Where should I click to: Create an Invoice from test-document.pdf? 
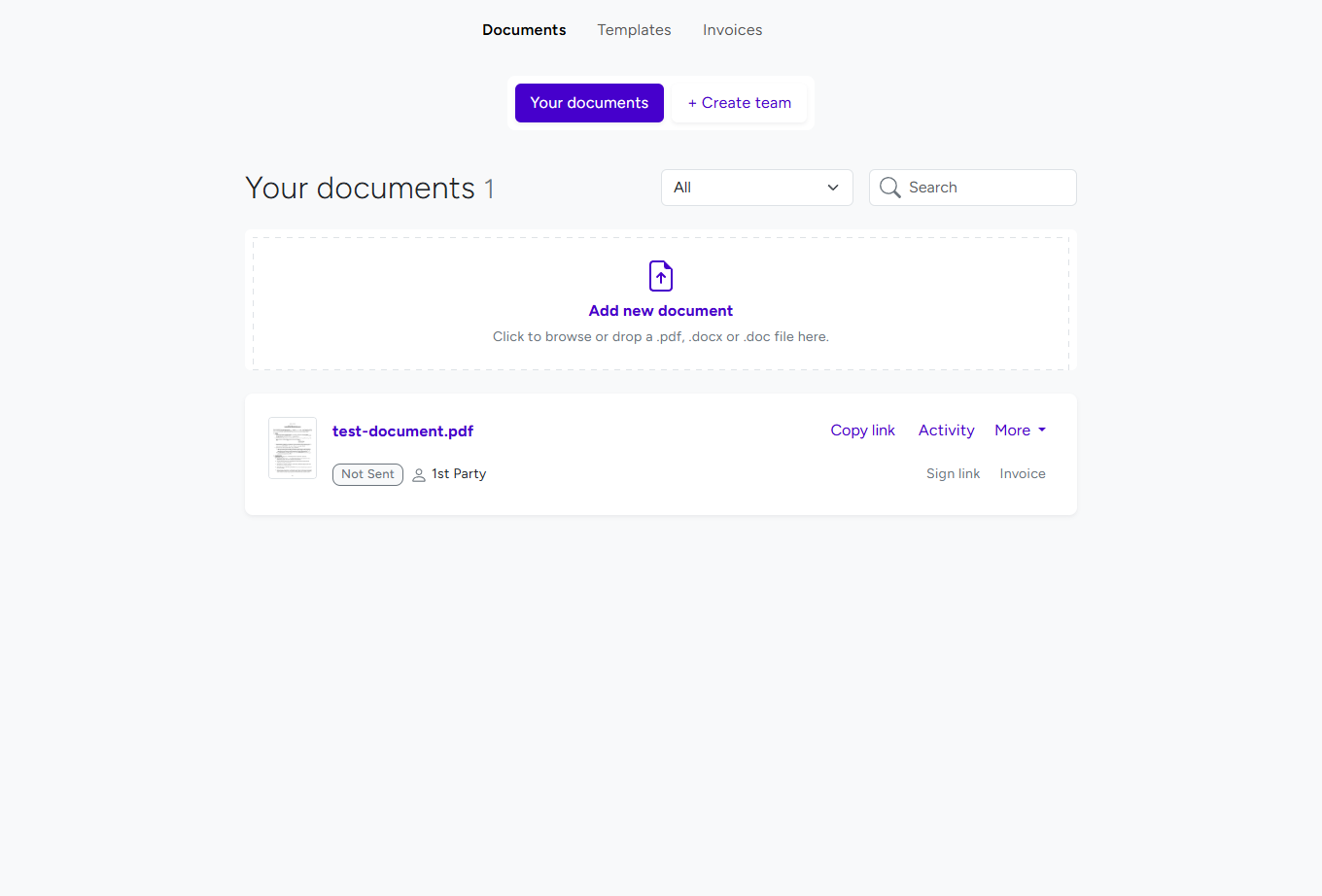(1023, 473)
